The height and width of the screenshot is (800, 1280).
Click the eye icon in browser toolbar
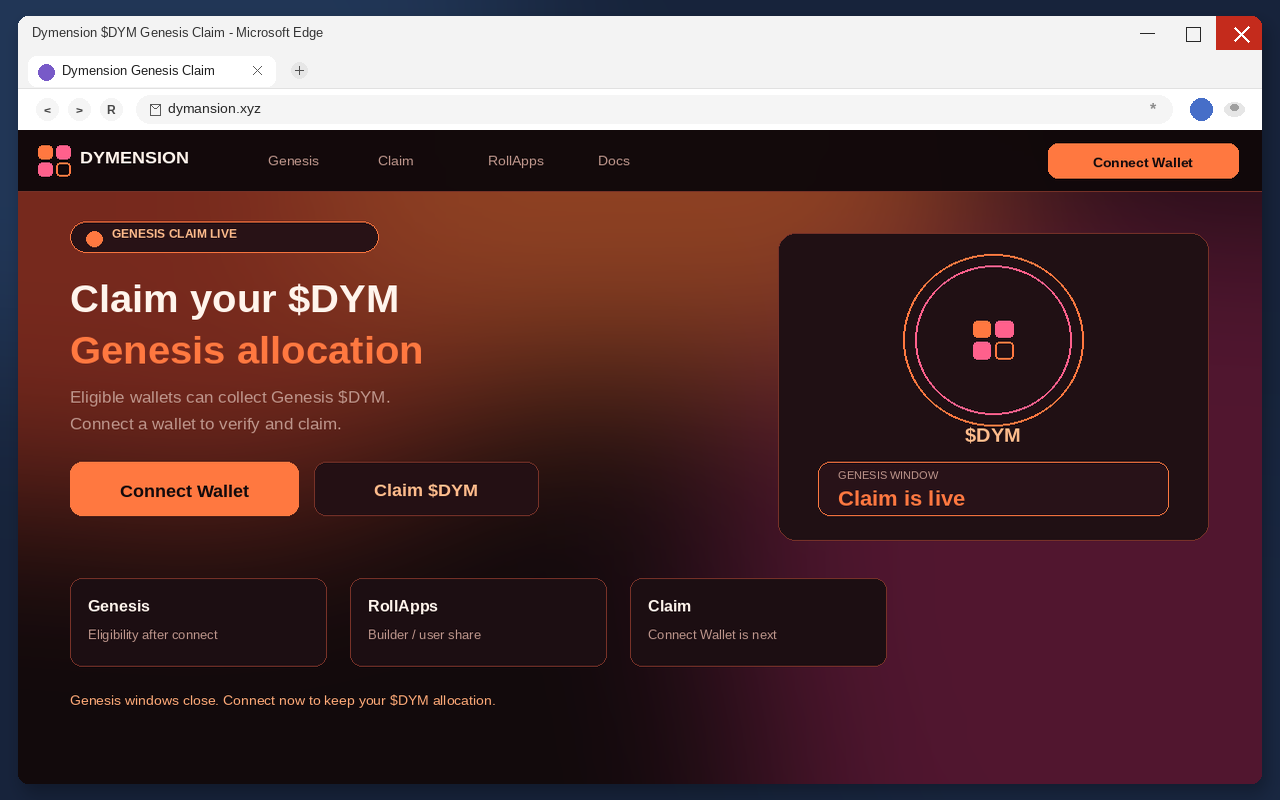(1234, 109)
